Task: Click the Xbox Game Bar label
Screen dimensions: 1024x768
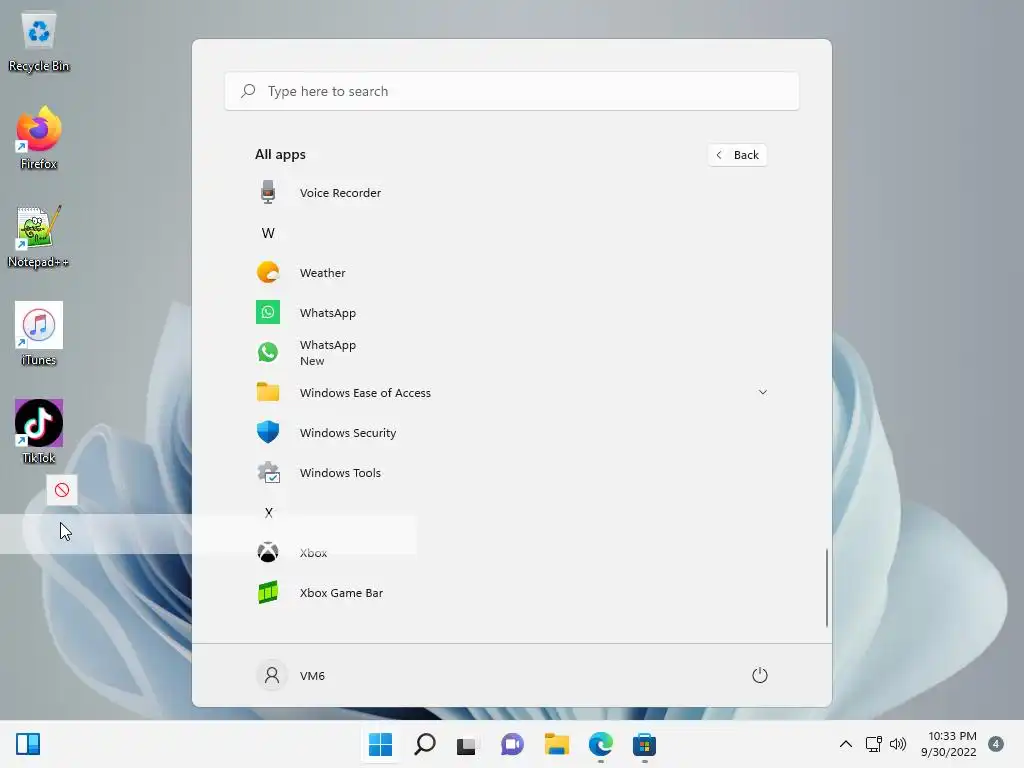Action: (x=342, y=593)
